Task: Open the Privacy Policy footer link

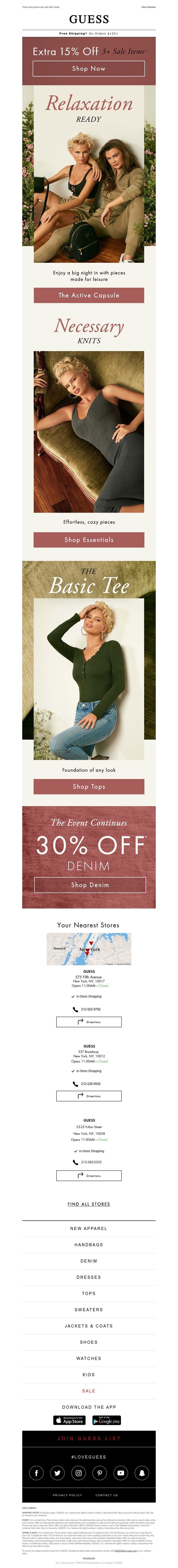Action: point(67,1495)
